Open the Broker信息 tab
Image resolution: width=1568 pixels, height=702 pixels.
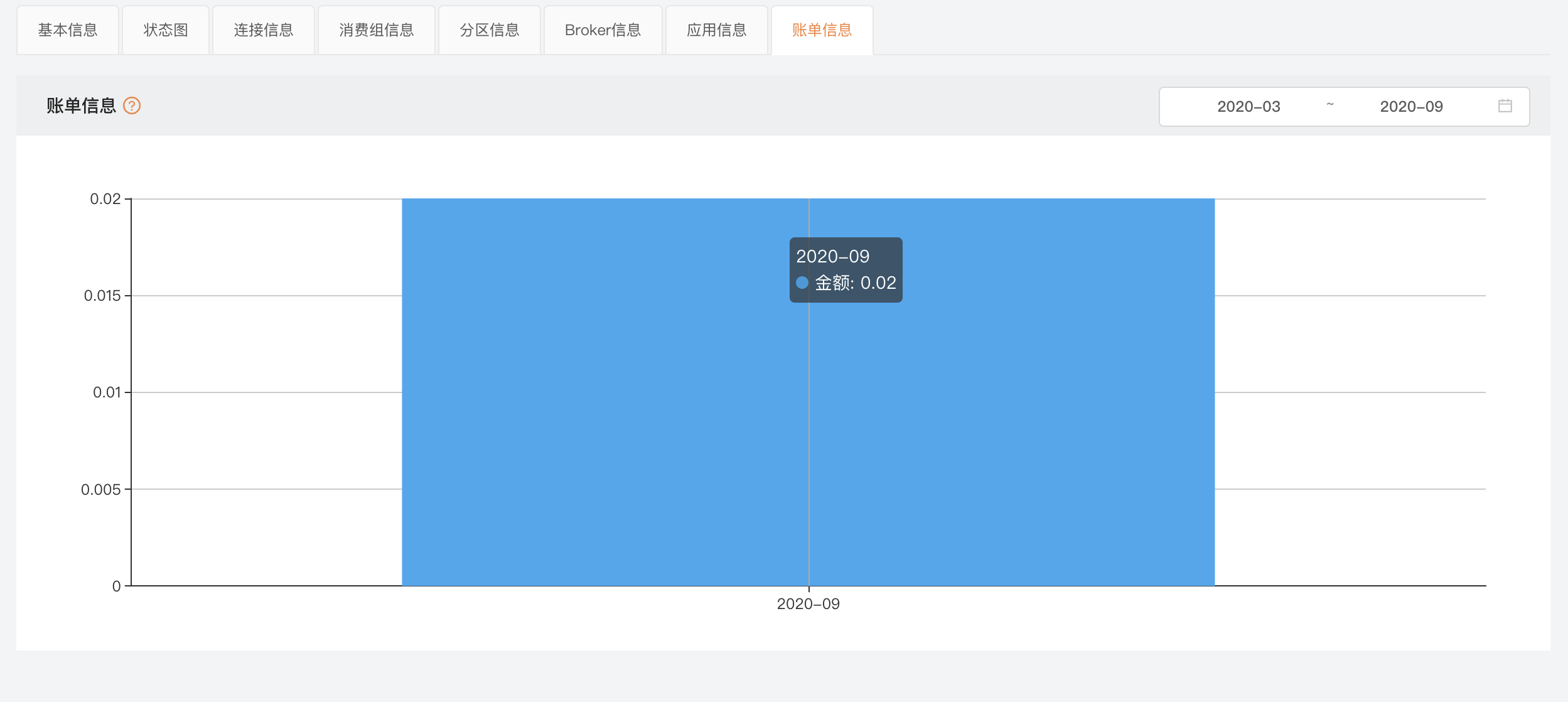(x=603, y=30)
